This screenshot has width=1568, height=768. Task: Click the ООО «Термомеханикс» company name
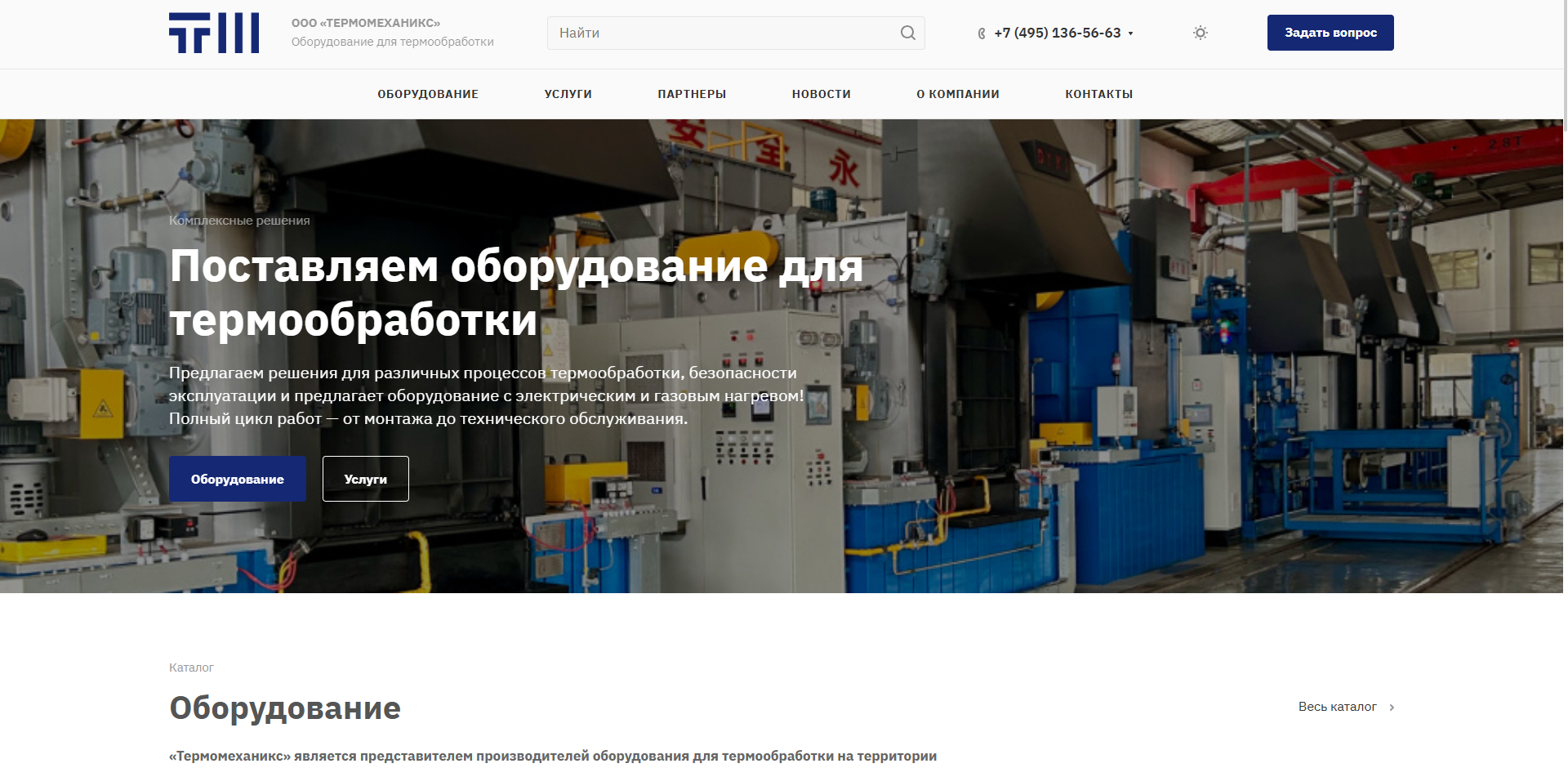(x=365, y=23)
